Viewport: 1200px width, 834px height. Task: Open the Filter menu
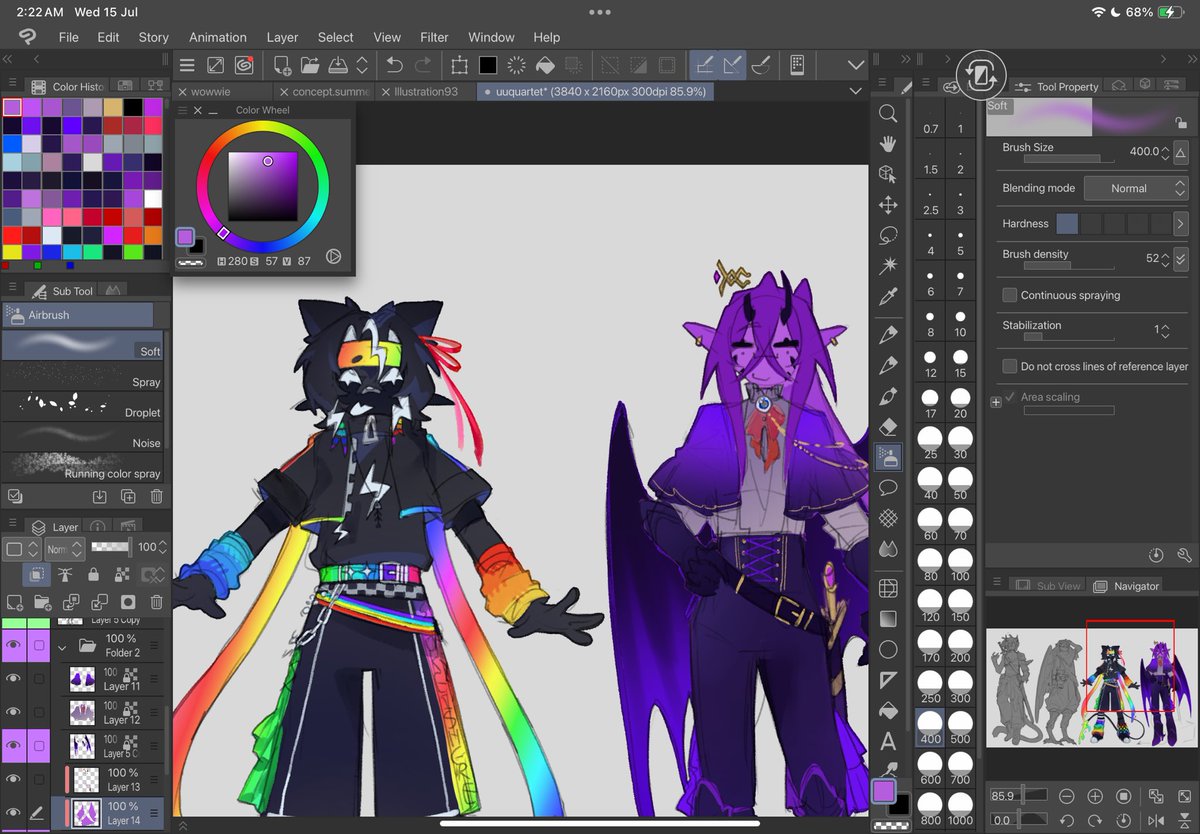(x=434, y=37)
